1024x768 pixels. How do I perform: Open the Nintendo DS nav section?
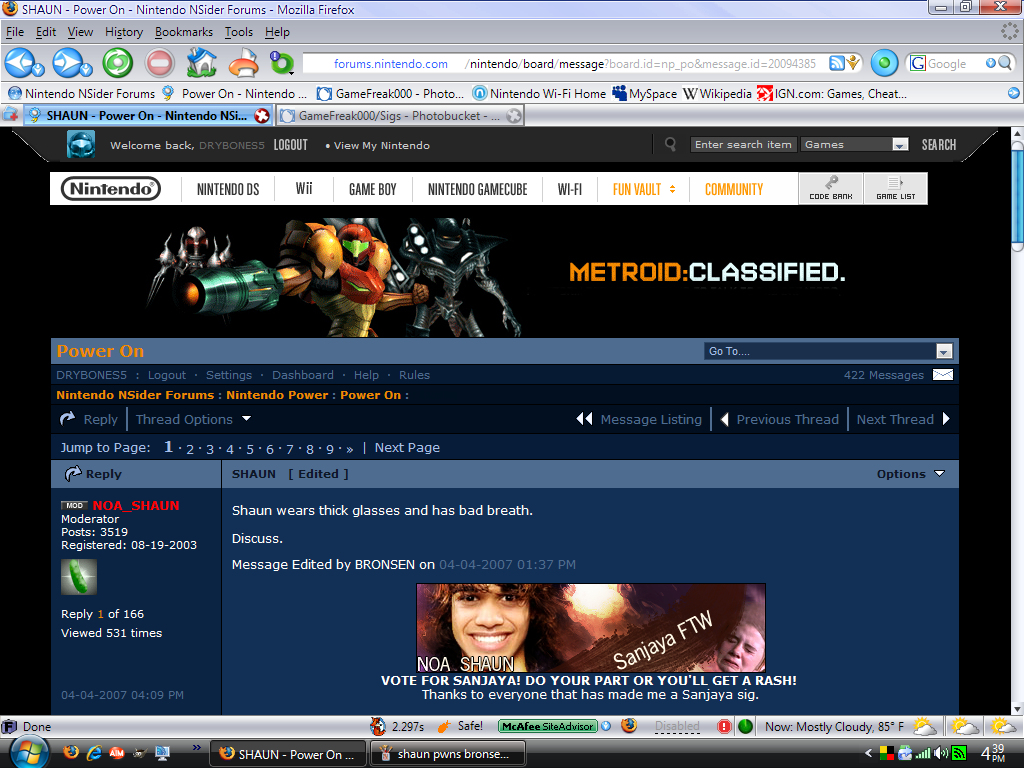[x=228, y=189]
